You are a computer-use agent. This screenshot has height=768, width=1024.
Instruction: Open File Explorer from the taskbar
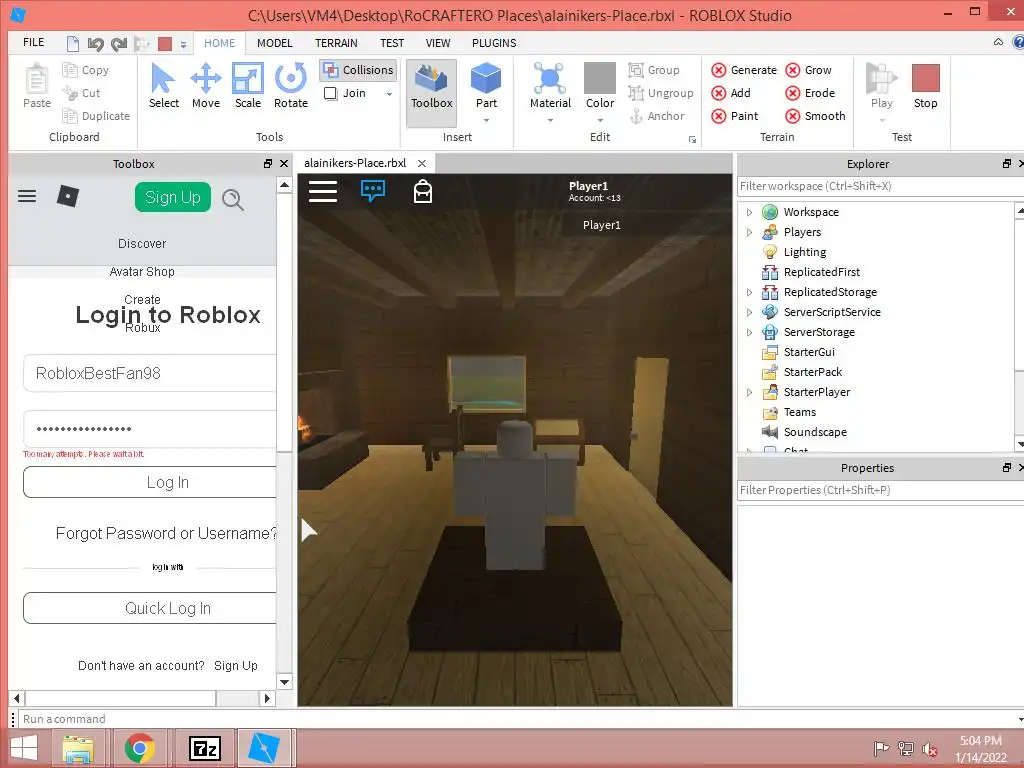(78, 748)
